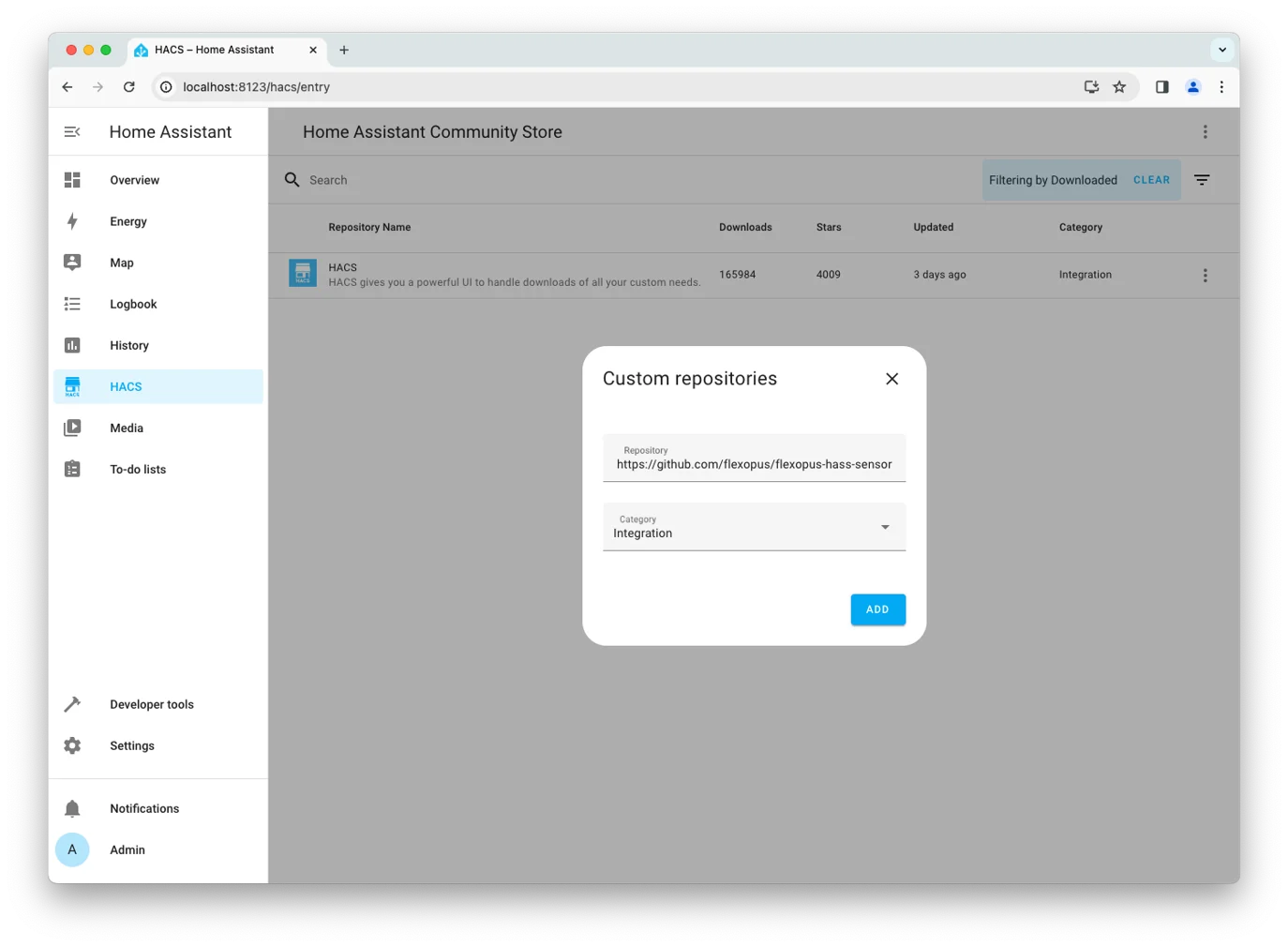Close the Custom repositories dialog

(891, 379)
